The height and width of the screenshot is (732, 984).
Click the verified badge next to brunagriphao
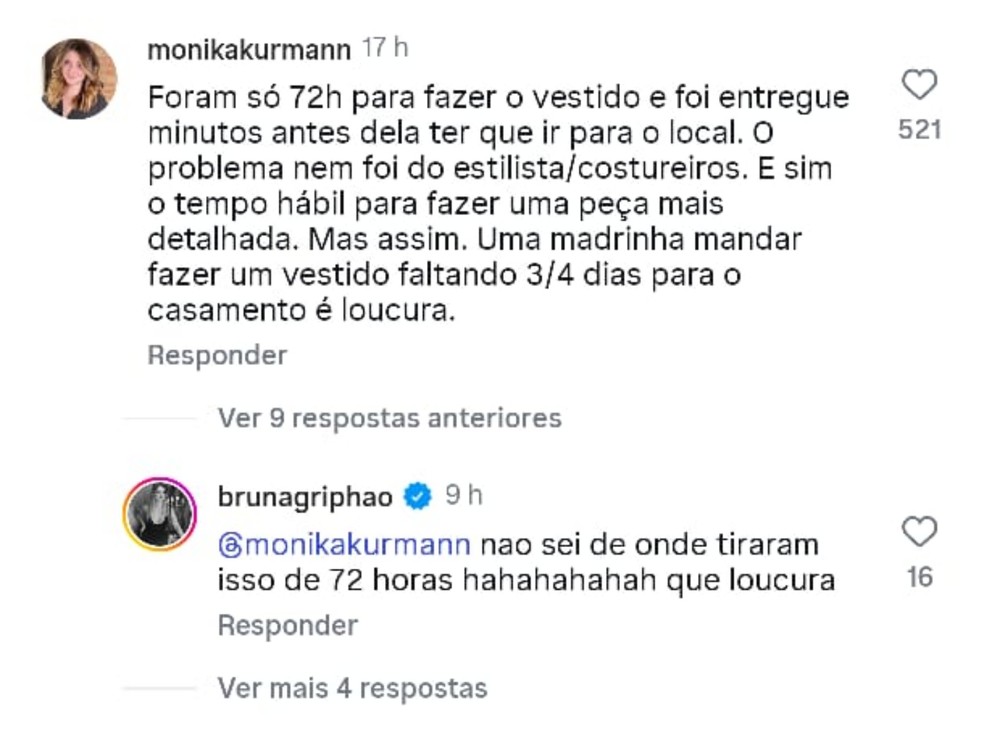coord(418,495)
